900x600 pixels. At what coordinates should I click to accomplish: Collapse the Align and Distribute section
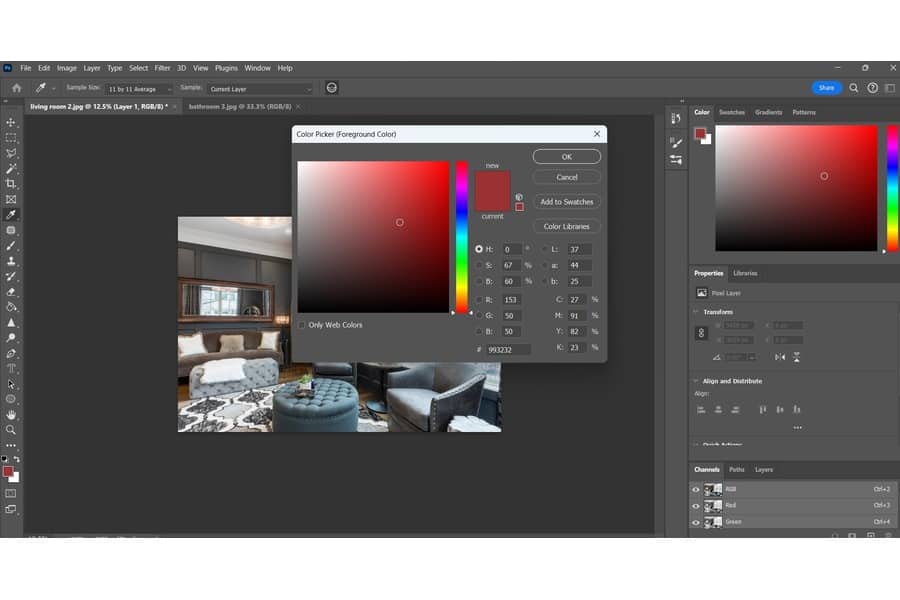pos(696,381)
